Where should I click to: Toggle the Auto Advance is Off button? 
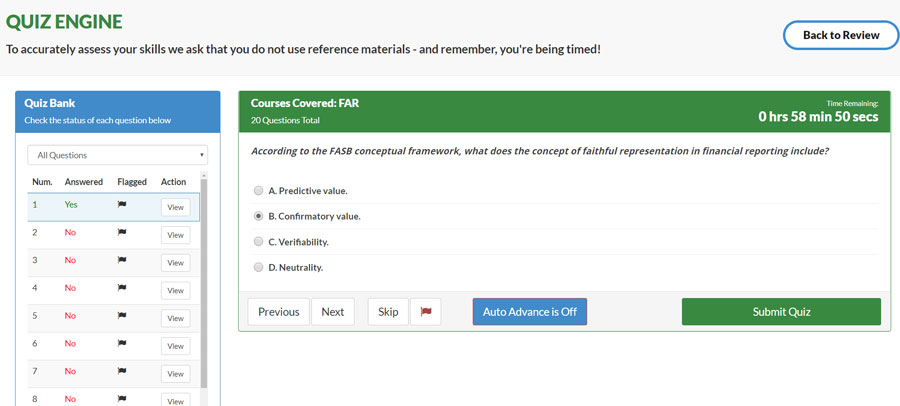[x=530, y=312]
